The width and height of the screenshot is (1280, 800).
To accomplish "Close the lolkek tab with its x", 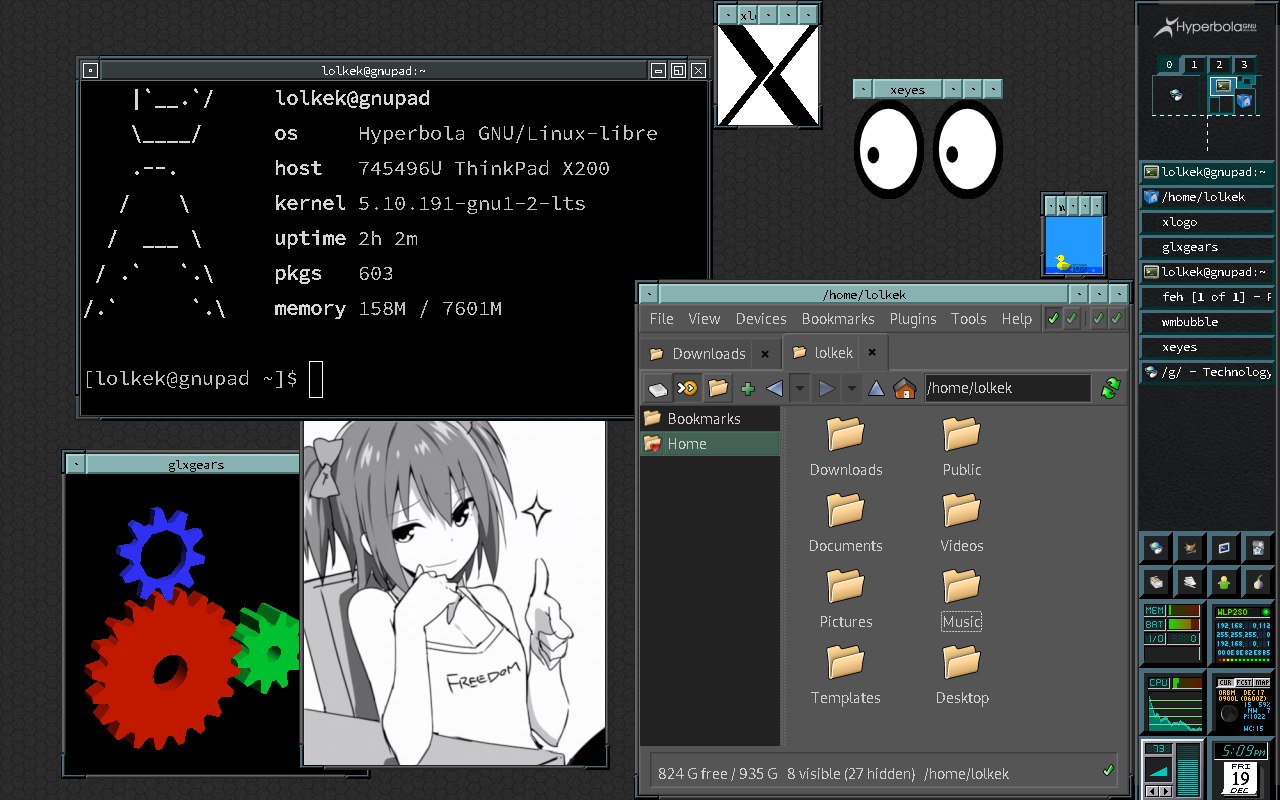I will point(871,353).
